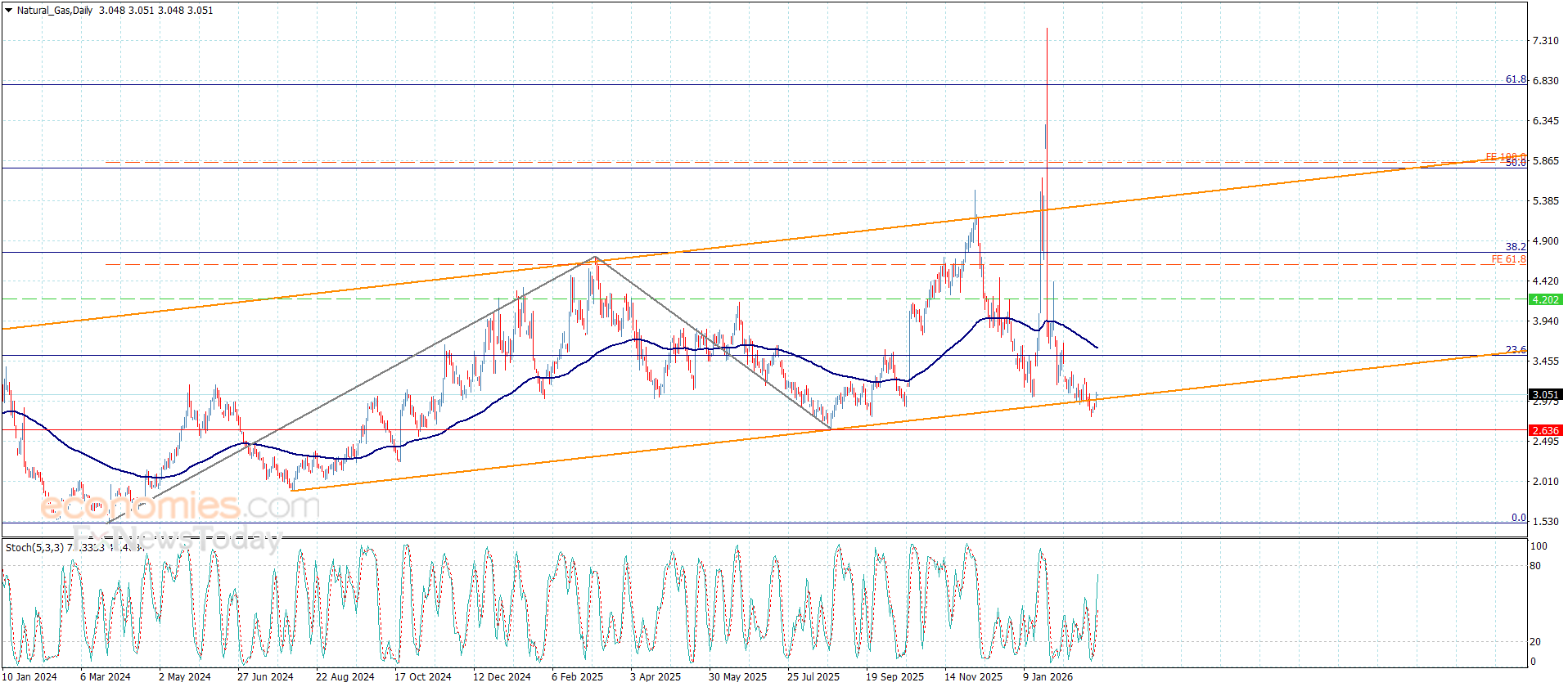Click the 61.8 Fibonacci level label
This screenshot has height=687, width=1568.
click(x=1515, y=79)
